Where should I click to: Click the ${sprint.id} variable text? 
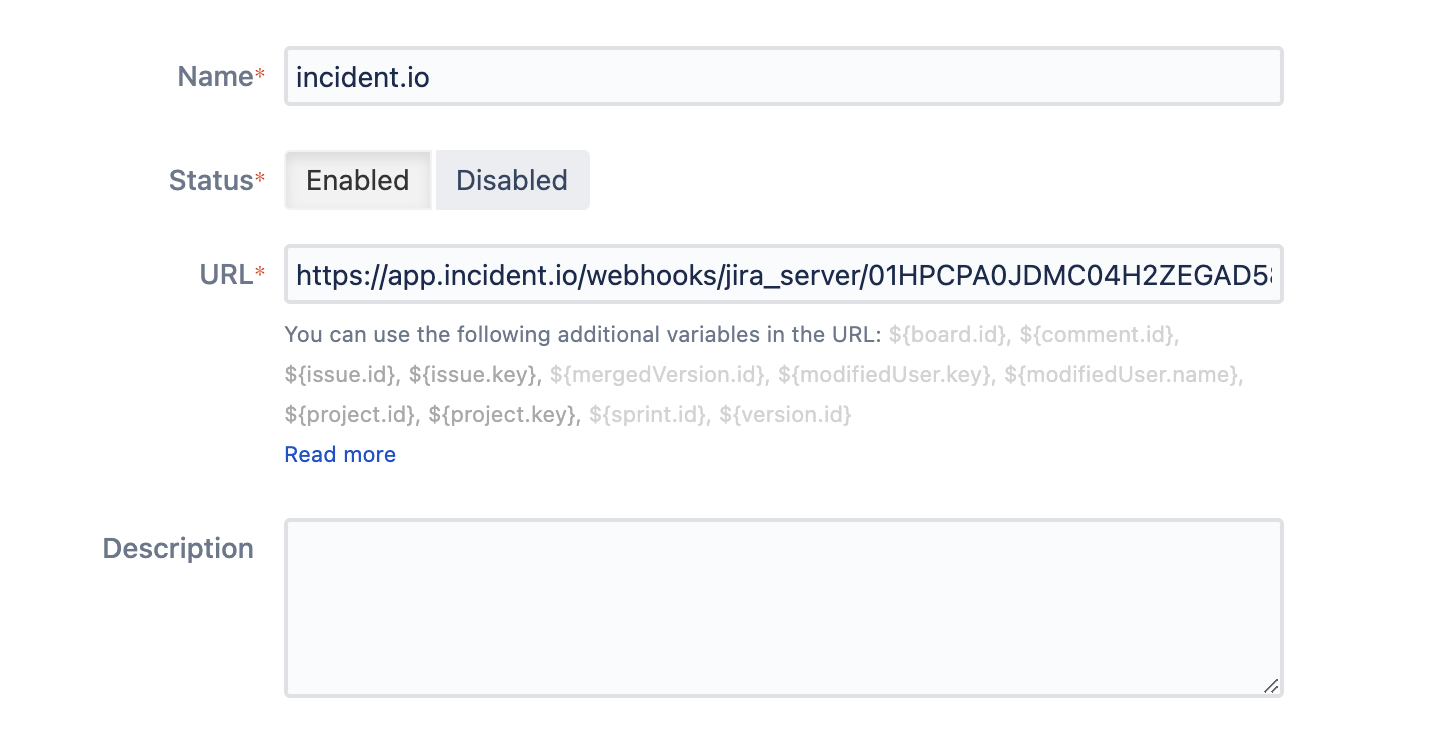[646, 414]
